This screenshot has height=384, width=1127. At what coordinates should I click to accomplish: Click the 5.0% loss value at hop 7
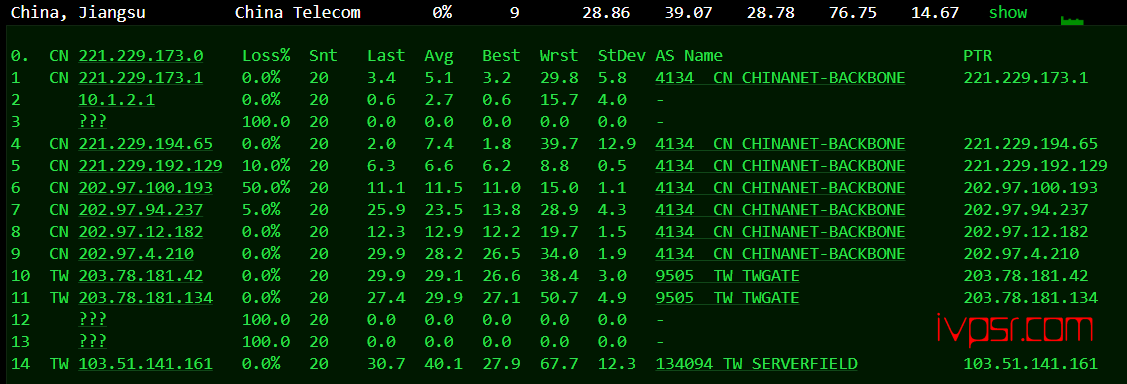[261, 210]
